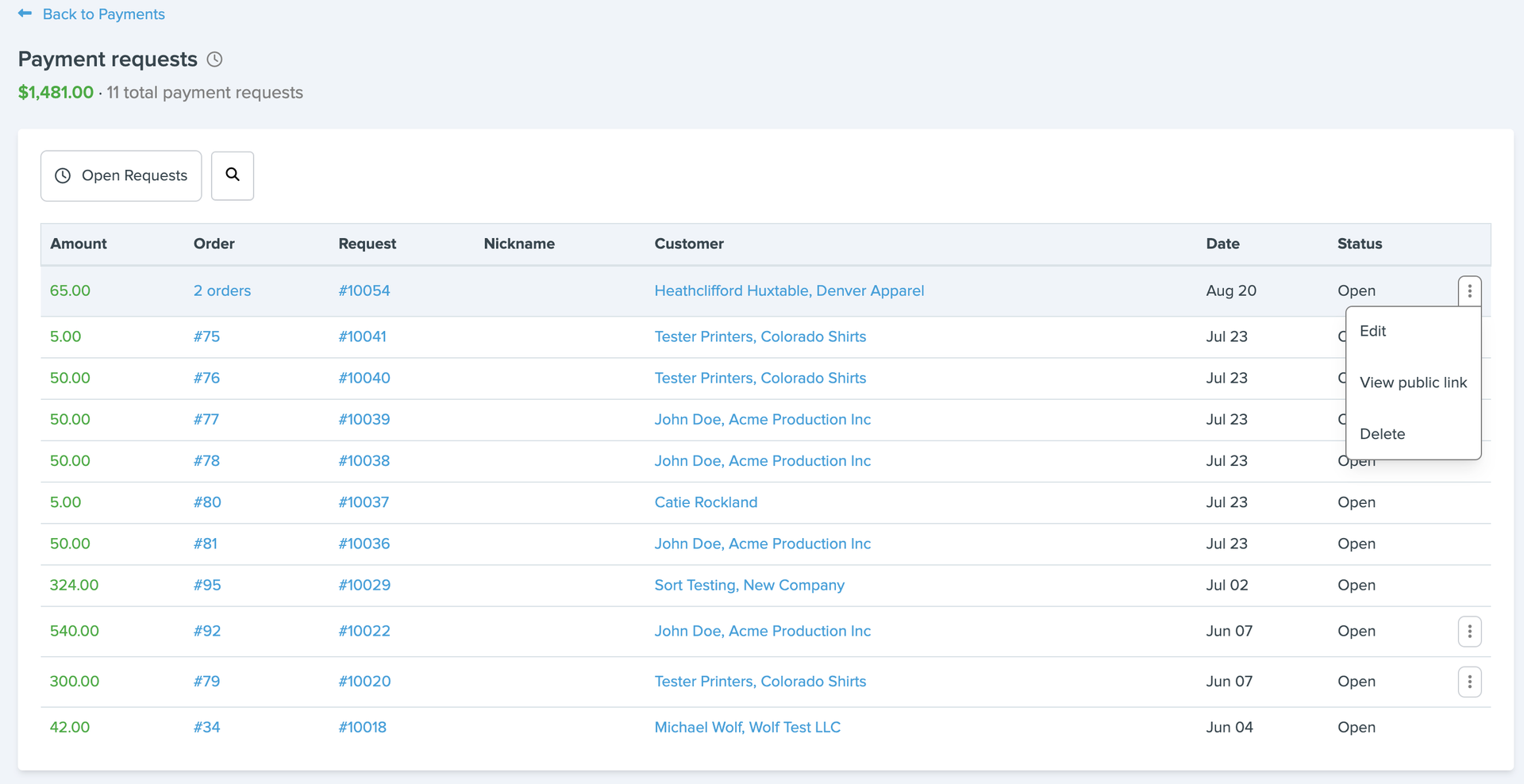The image size is (1524, 784).
Task: Click the Customer column header
Action: [x=689, y=244]
